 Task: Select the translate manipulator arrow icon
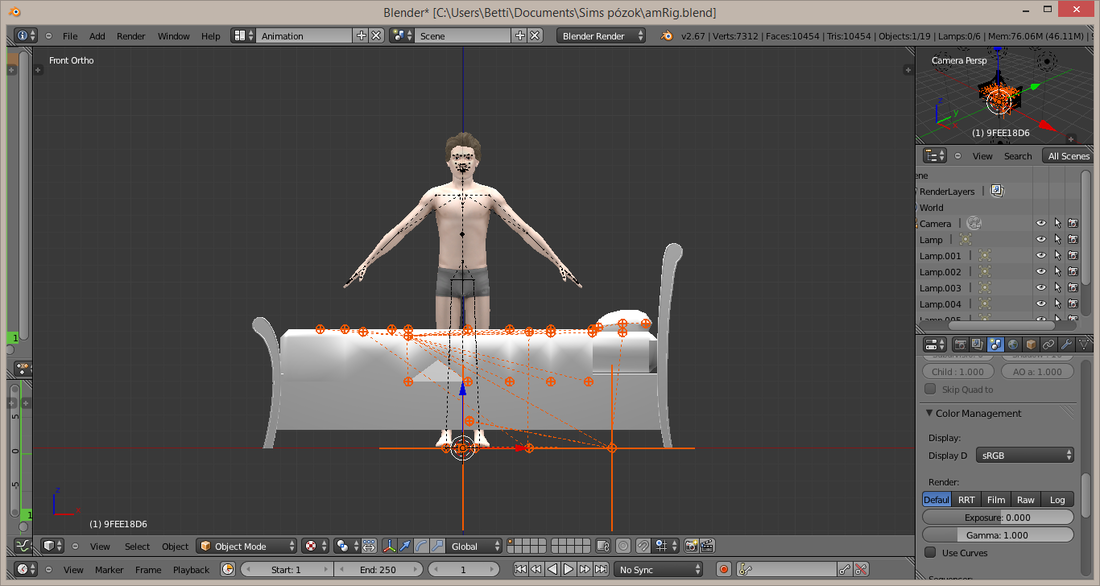[405, 546]
